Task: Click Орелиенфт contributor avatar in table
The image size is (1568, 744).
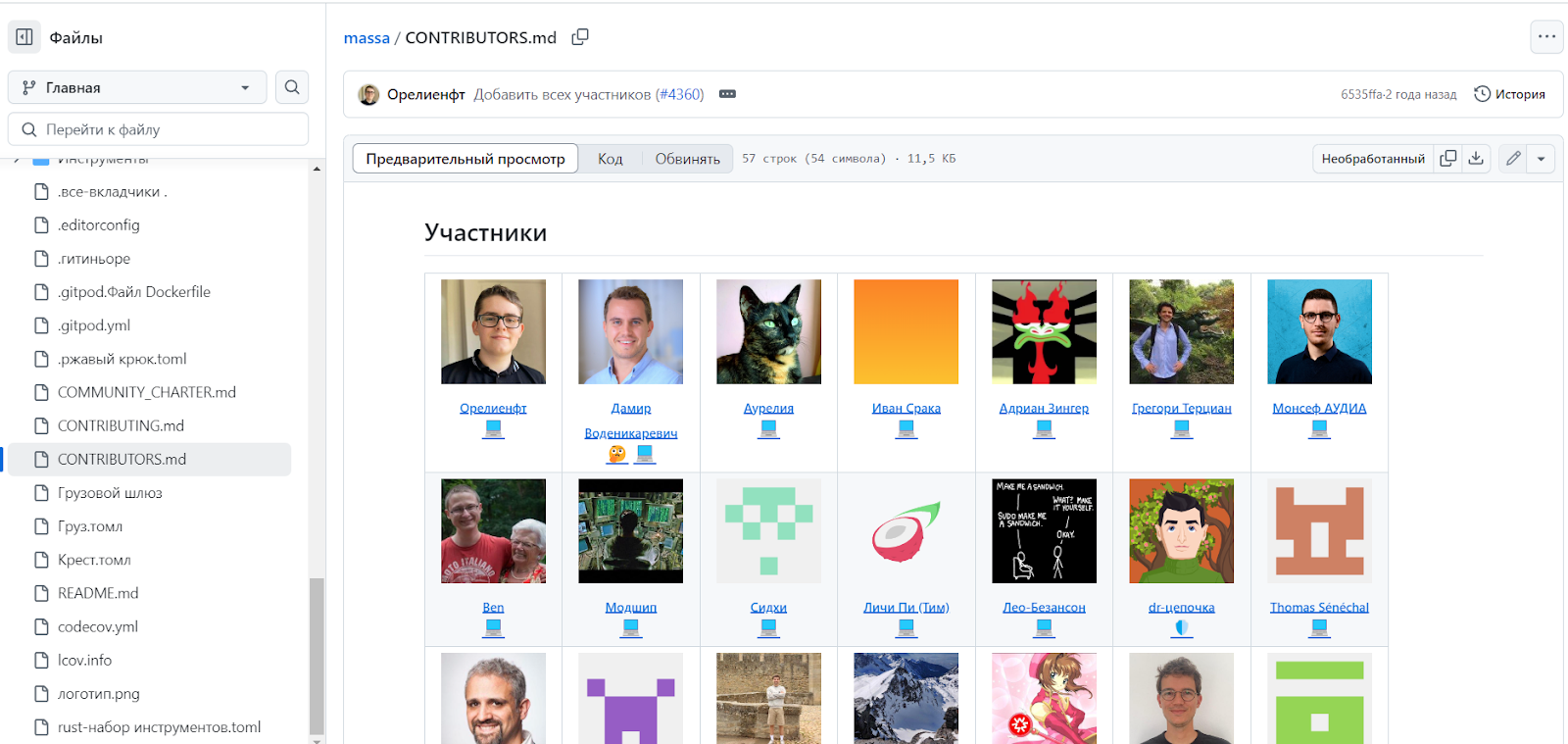Action: point(493,331)
